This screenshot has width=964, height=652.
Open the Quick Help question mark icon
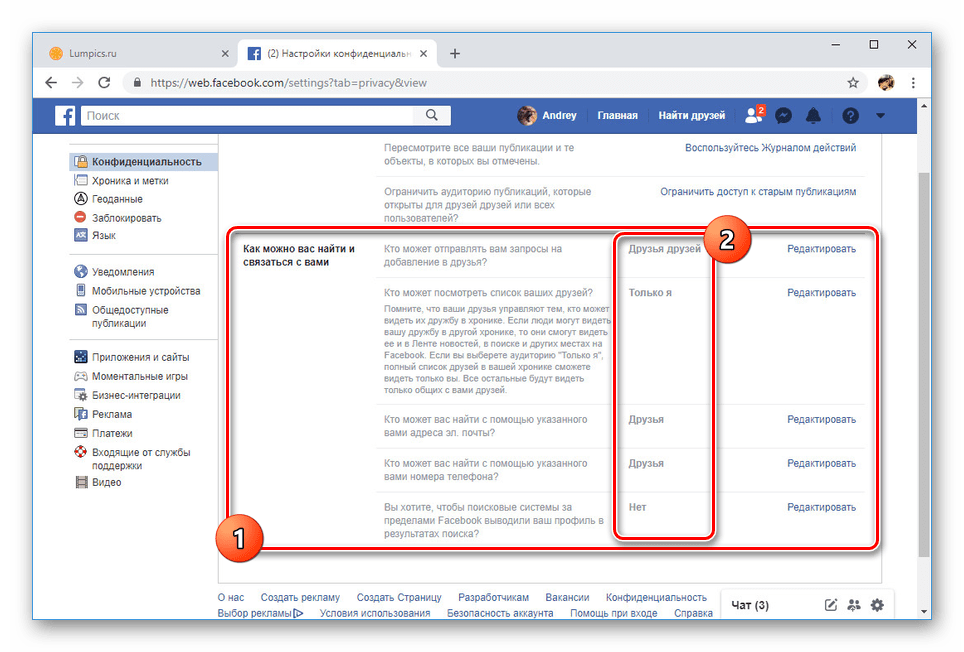849,115
